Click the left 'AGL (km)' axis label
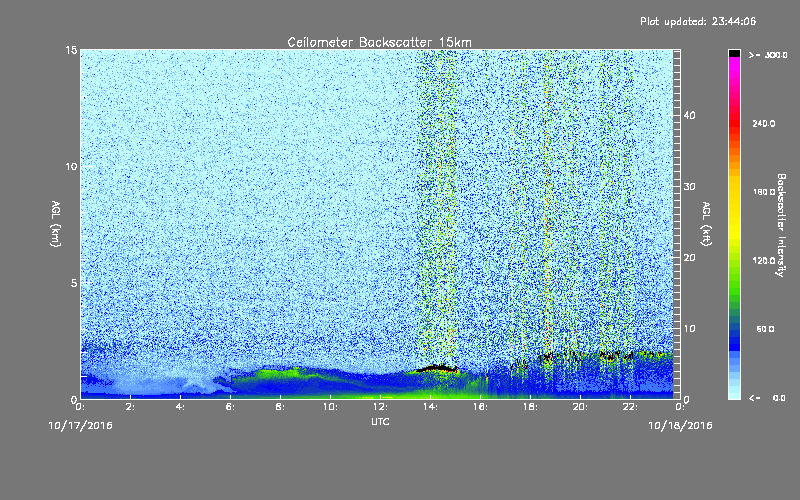800x500 pixels. coord(56,223)
